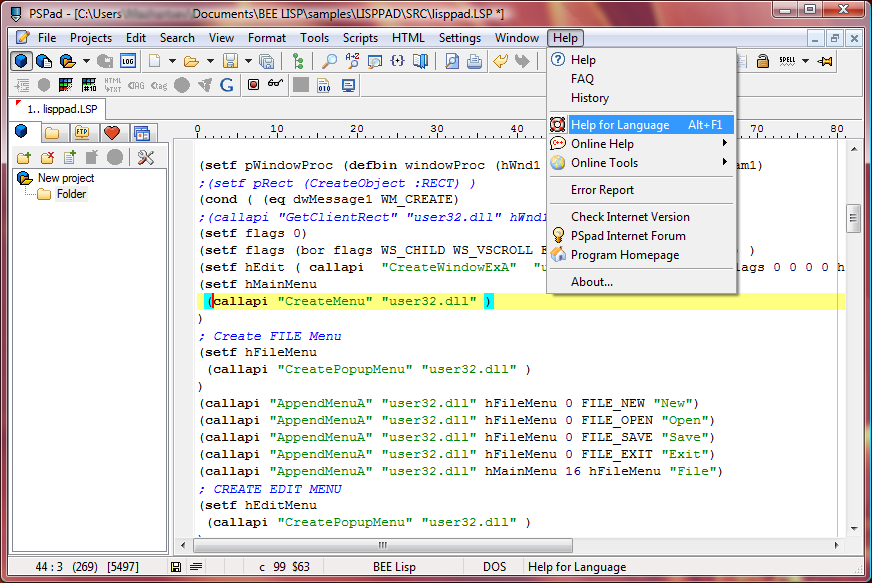Toggle the padlock read-only icon
The image size is (872, 583).
click(763, 61)
